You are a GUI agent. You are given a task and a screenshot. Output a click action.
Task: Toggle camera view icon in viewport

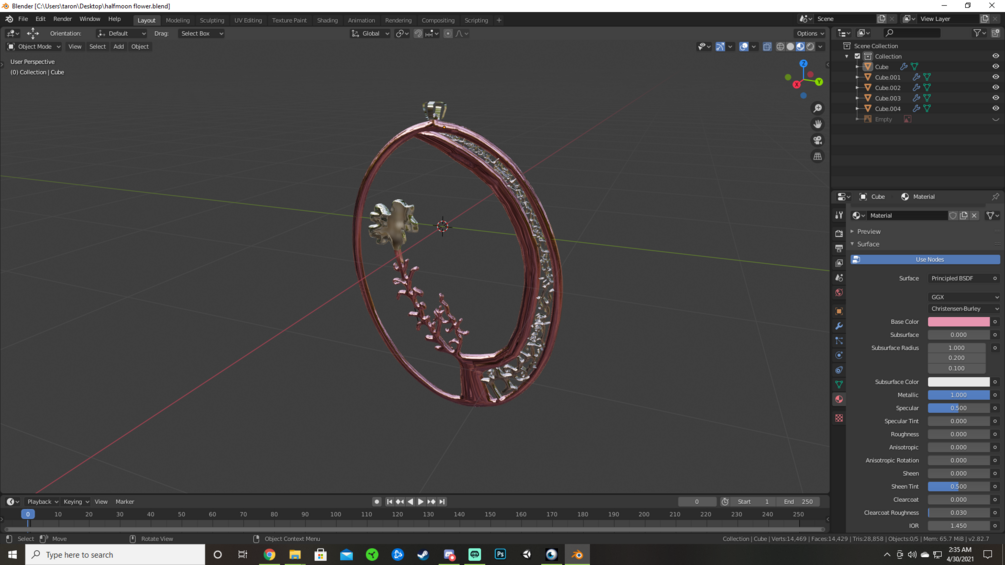pos(817,140)
